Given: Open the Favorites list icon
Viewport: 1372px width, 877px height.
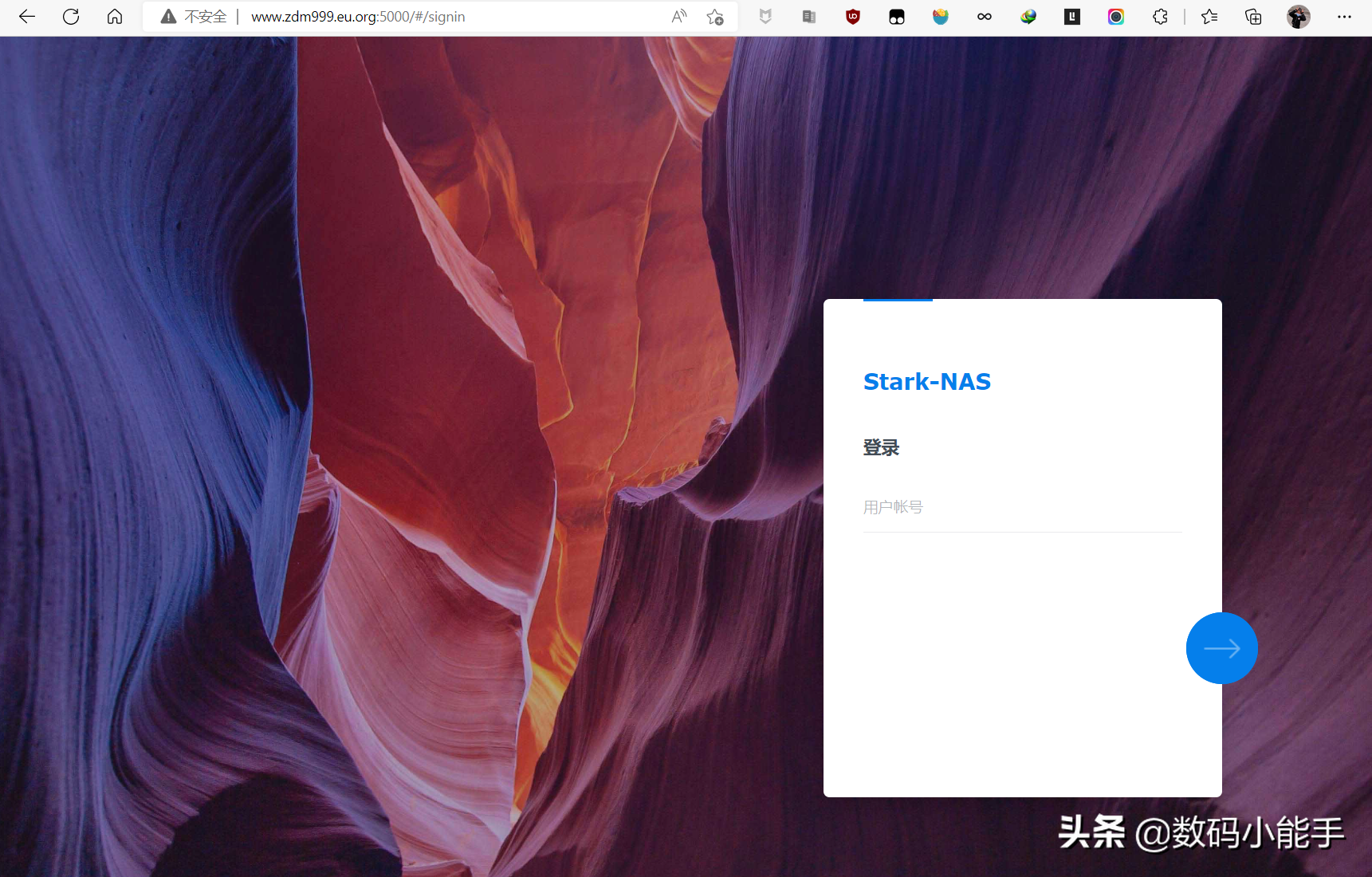Looking at the screenshot, I should coord(1209,17).
